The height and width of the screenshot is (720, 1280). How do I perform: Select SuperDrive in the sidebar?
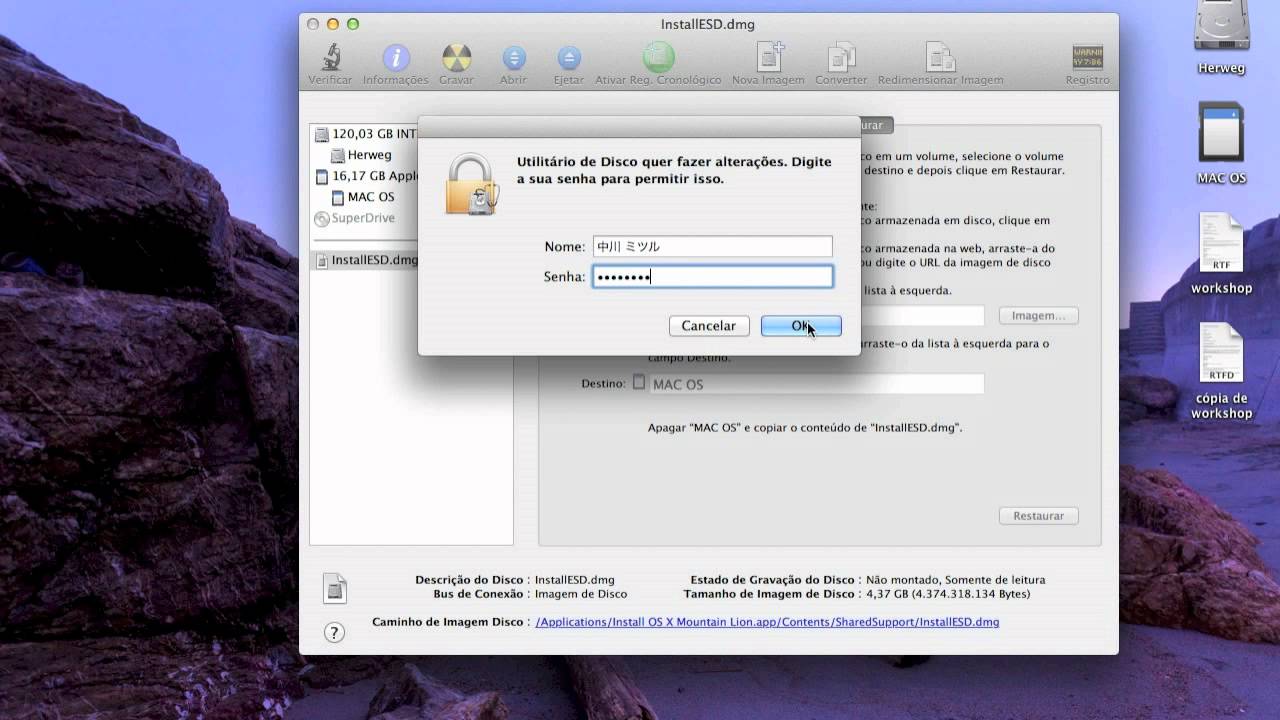[355, 218]
